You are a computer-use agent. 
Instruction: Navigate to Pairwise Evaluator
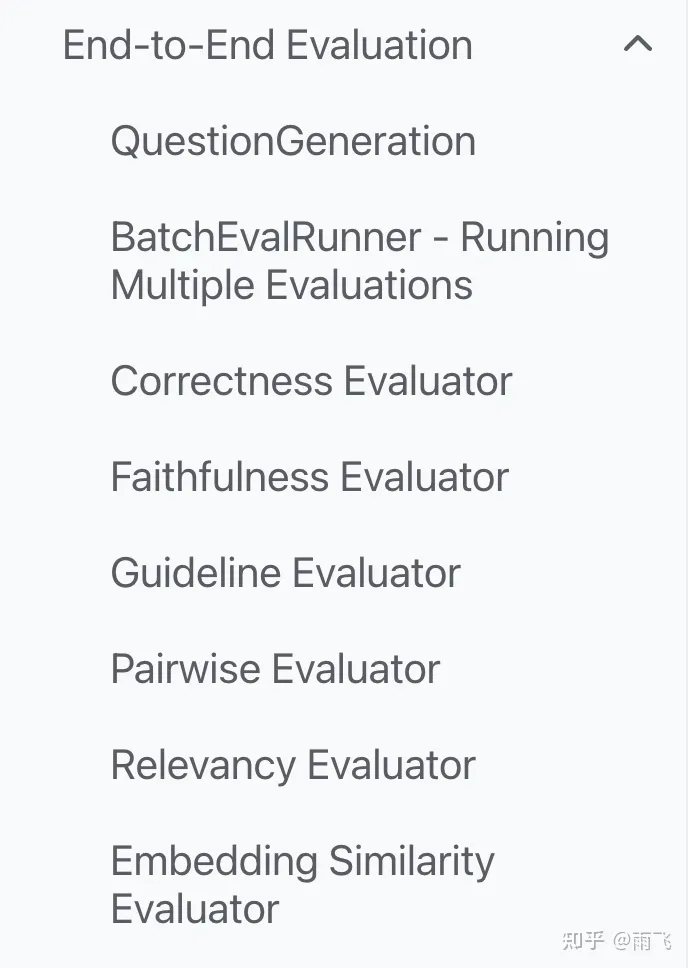[275, 669]
